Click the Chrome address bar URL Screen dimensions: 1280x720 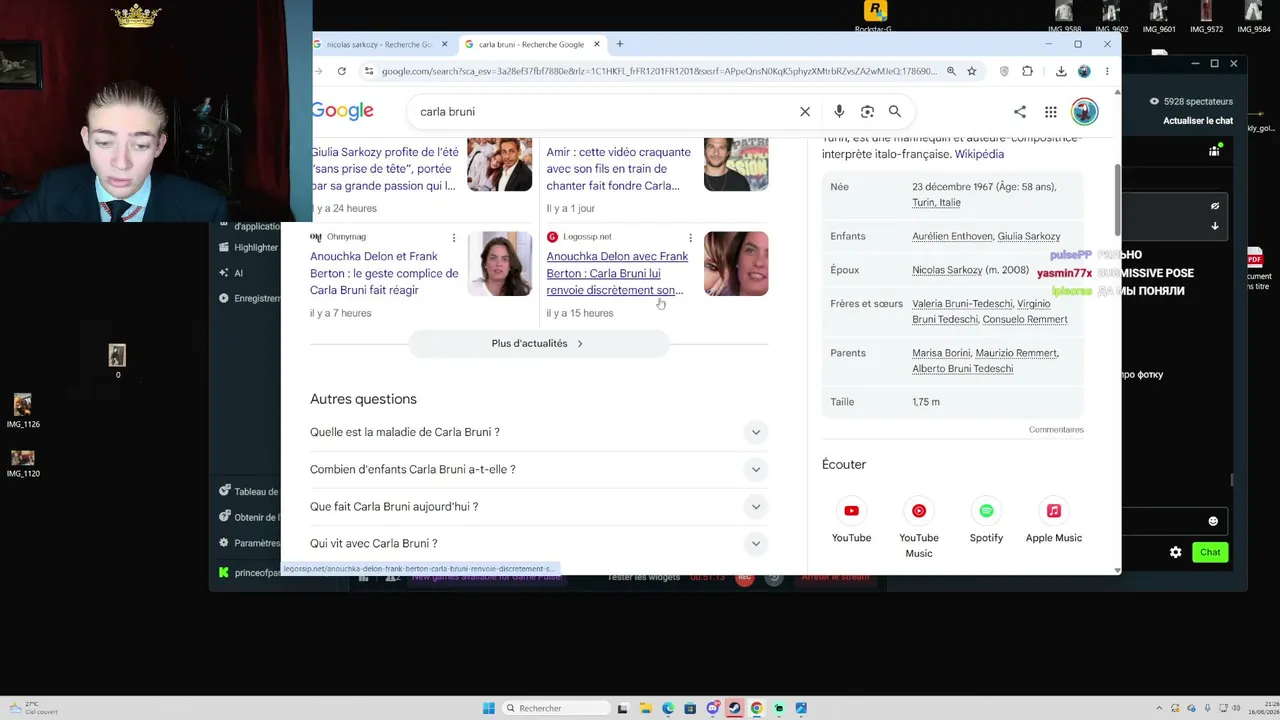point(660,71)
